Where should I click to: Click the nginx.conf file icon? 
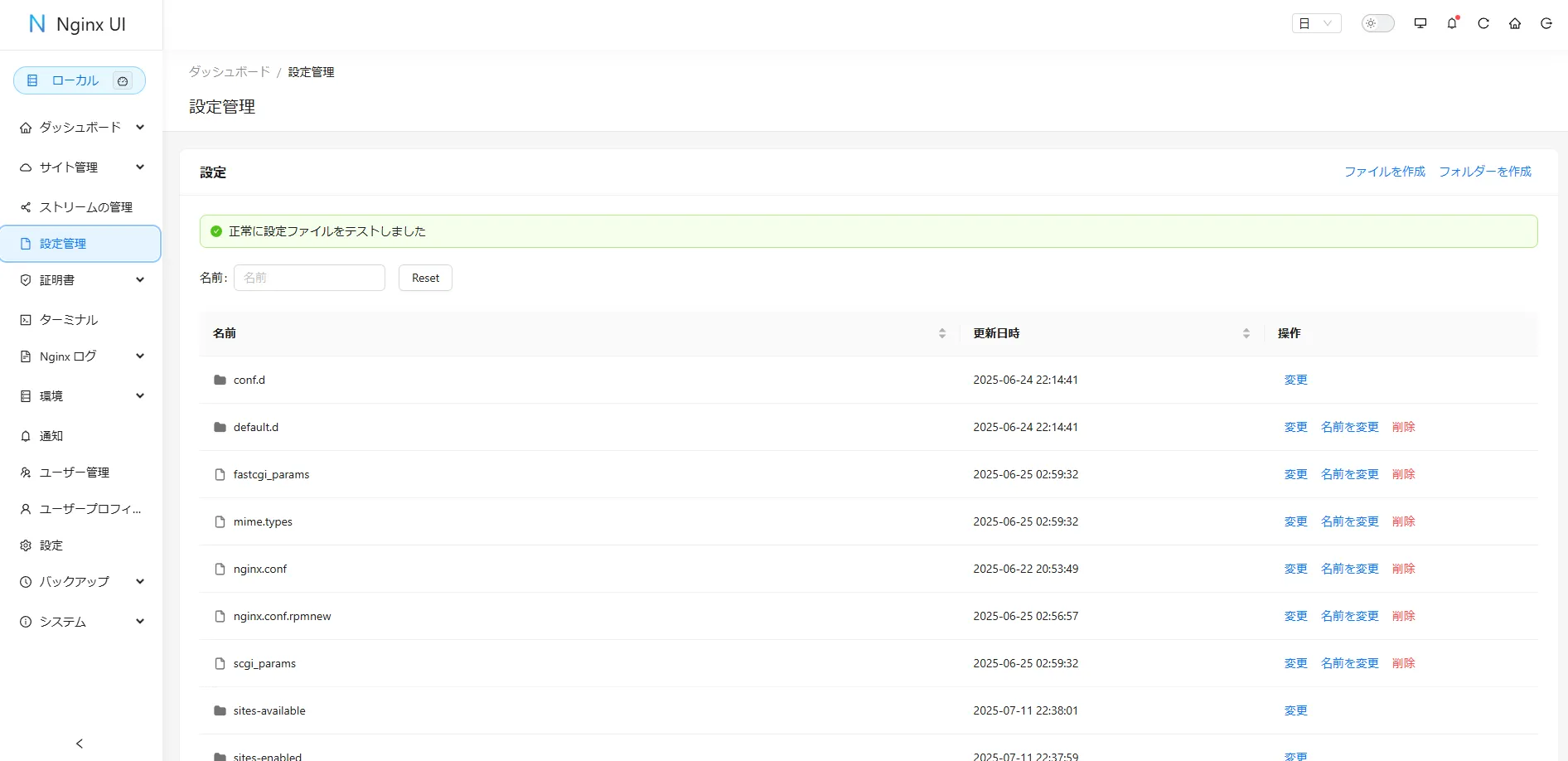tap(220, 569)
